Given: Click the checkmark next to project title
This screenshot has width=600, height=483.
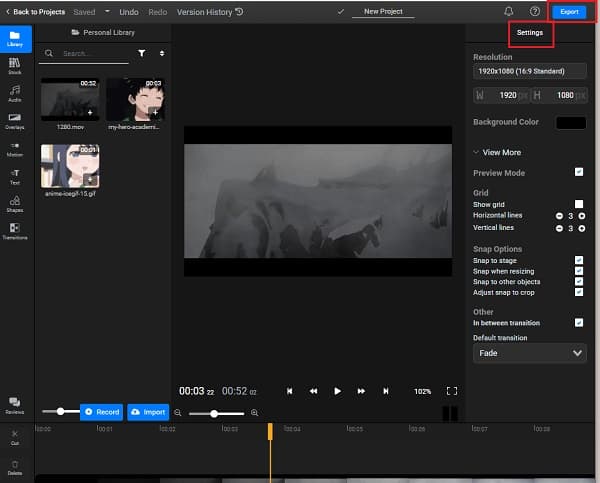Looking at the screenshot, I should 341,12.
